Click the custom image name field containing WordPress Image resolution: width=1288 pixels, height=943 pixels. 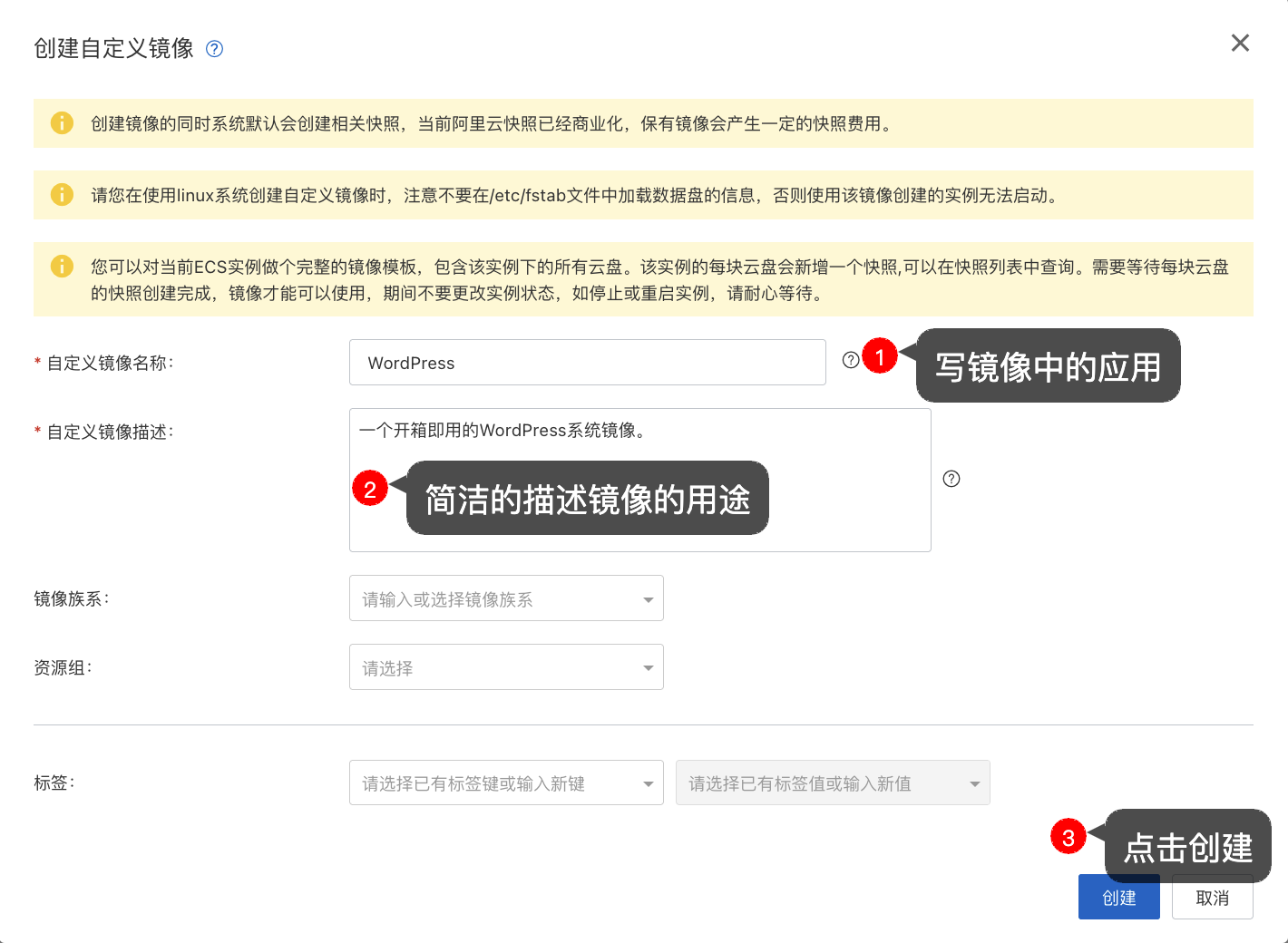(x=587, y=363)
